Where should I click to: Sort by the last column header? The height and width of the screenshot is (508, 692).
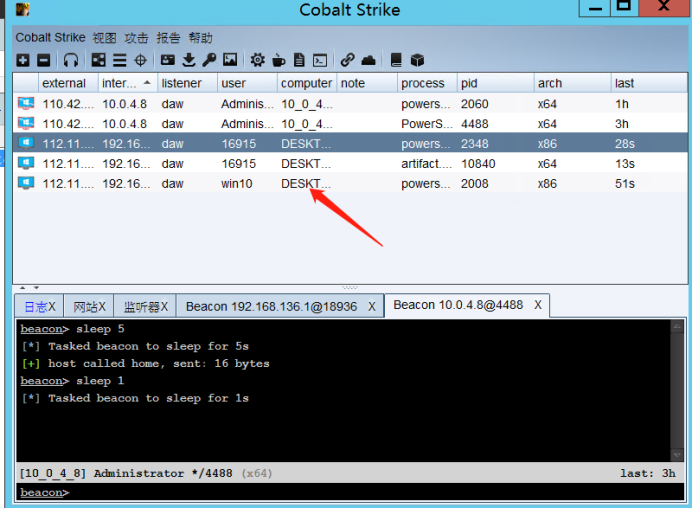tap(649, 83)
